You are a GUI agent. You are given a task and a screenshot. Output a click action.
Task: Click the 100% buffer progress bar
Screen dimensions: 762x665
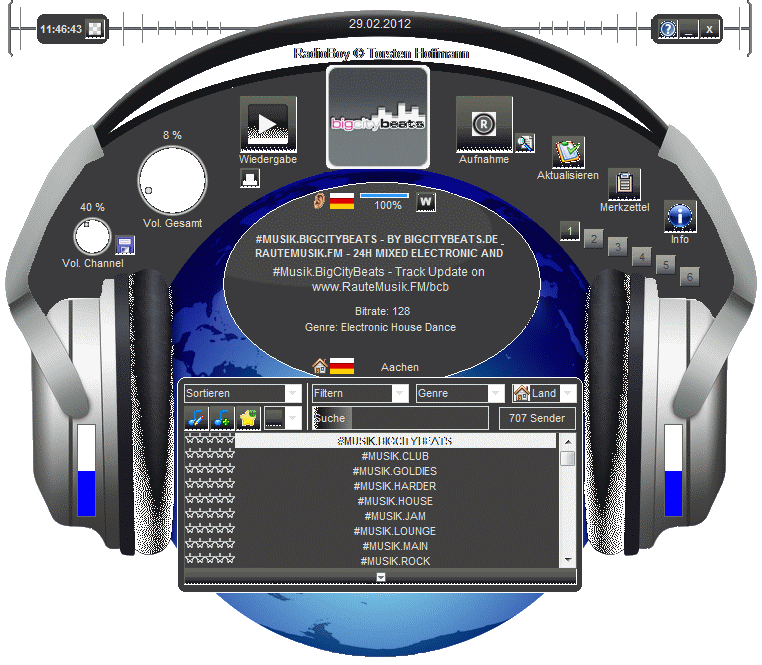(x=384, y=196)
